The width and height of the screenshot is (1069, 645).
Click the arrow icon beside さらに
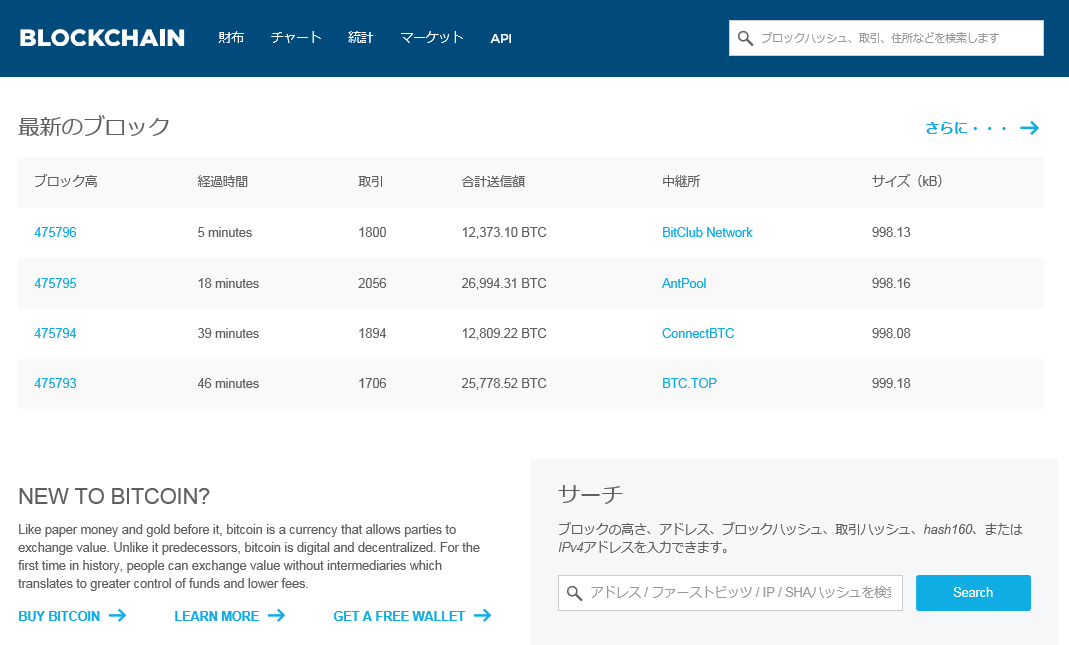pyautogui.click(x=1029, y=128)
